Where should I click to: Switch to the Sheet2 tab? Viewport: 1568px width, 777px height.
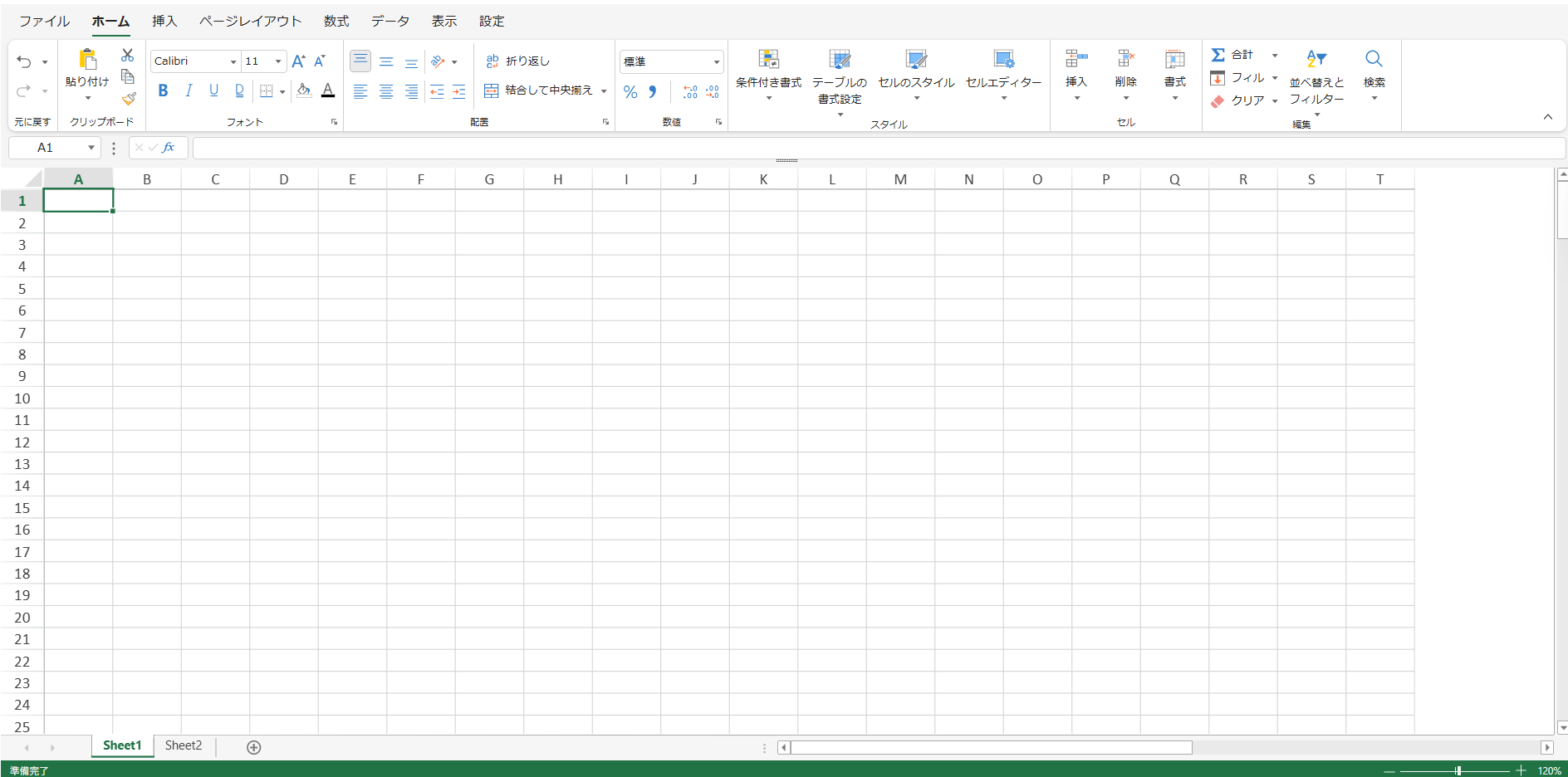184,745
